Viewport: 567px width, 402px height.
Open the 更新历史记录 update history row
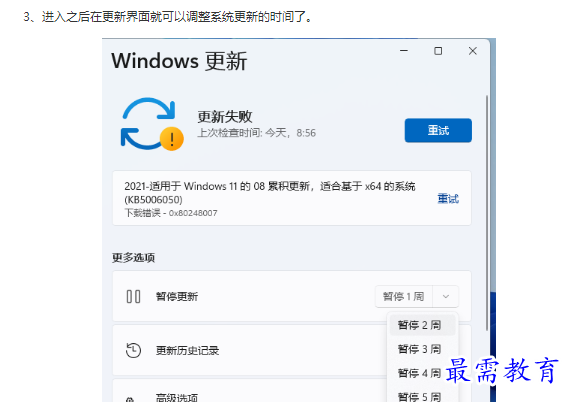click(x=250, y=350)
